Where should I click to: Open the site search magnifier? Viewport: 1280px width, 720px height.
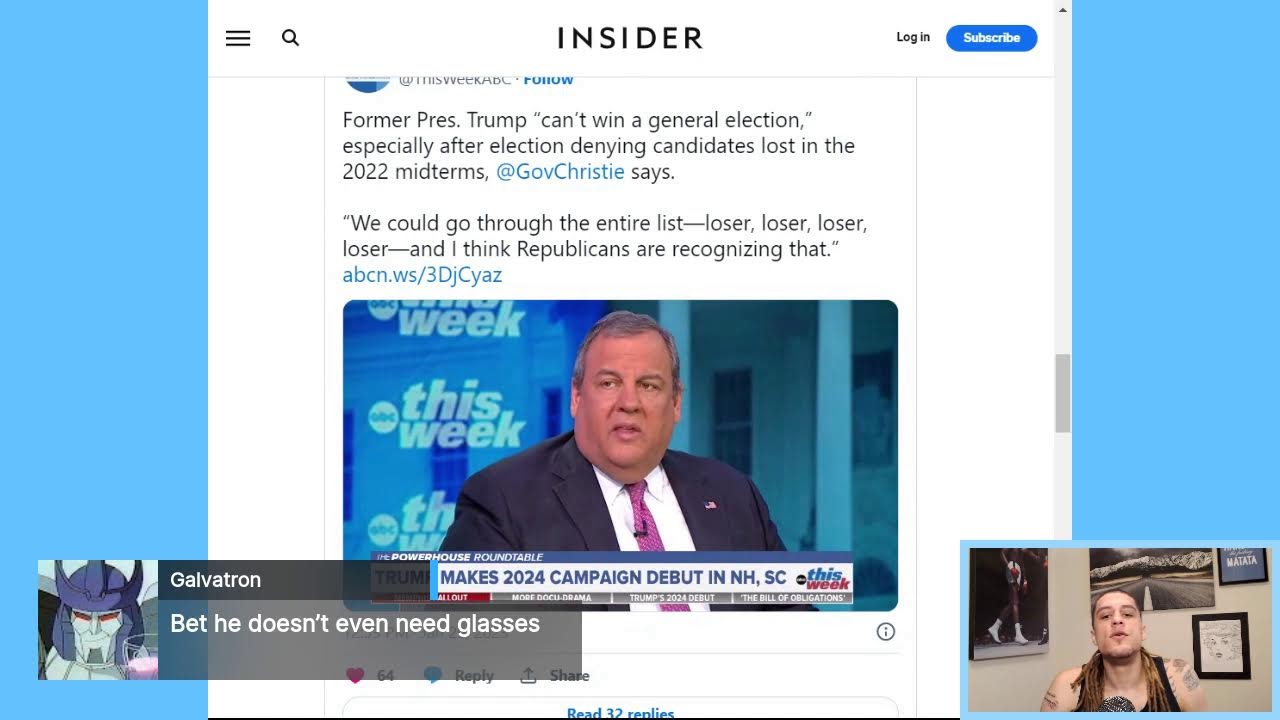290,38
